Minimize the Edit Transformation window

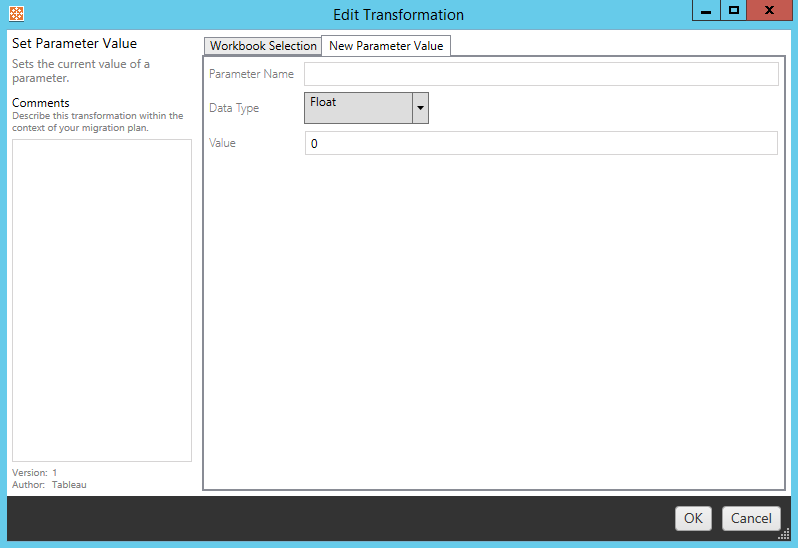pos(707,11)
